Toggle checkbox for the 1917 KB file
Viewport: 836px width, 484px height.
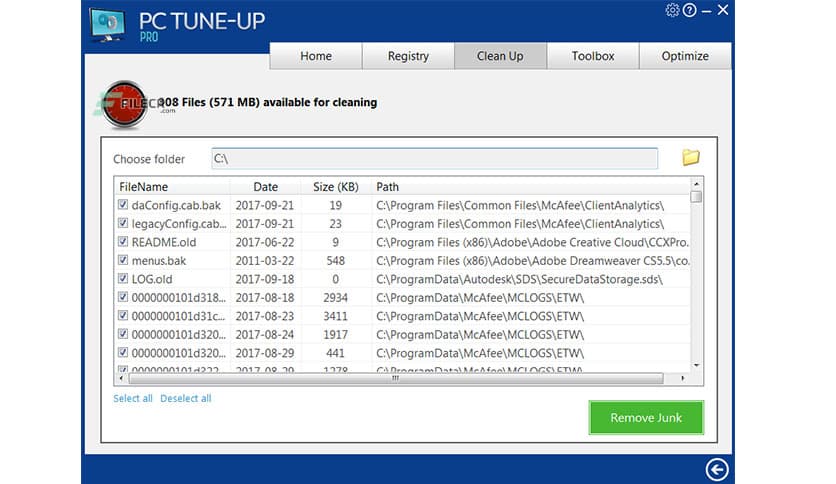point(123,334)
